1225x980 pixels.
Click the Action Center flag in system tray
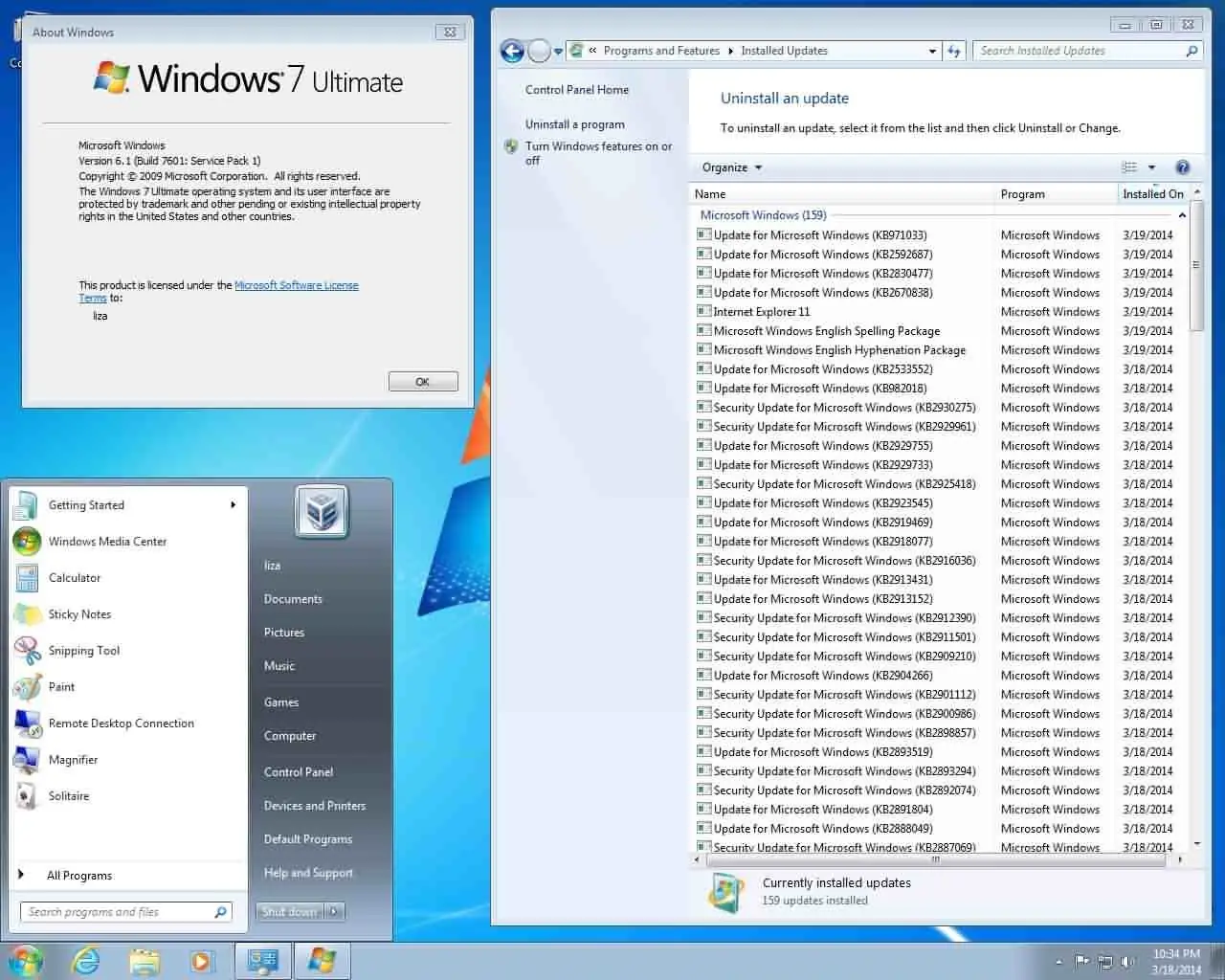click(x=1082, y=961)
